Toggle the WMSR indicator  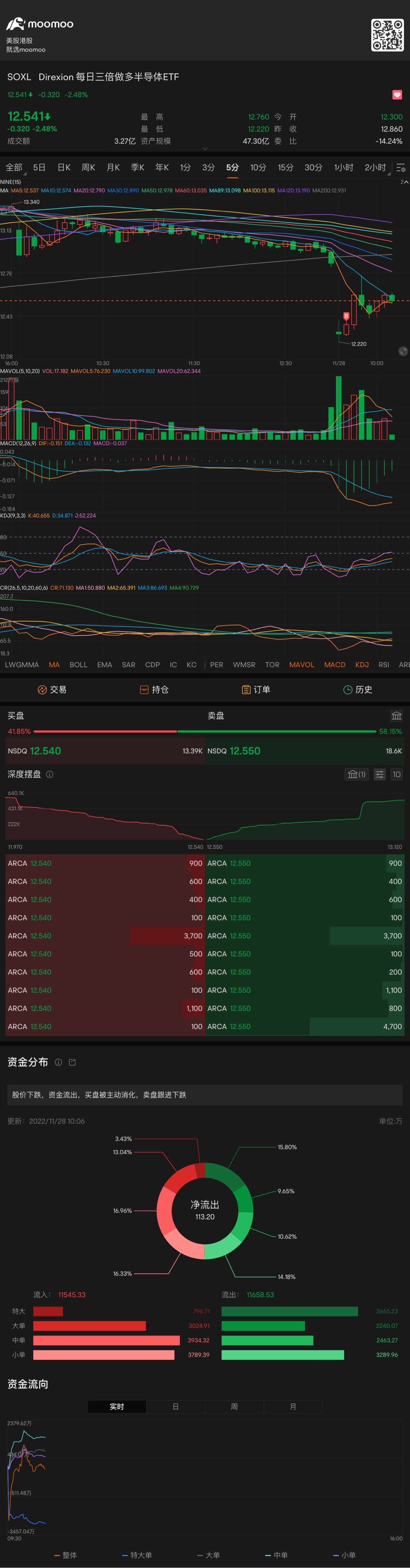(244, 665)
